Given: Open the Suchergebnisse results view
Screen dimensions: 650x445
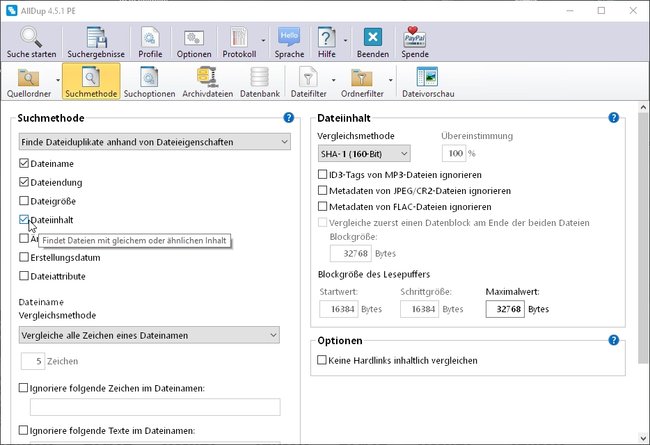Looking at the screenshot, I should pos(96,42).
